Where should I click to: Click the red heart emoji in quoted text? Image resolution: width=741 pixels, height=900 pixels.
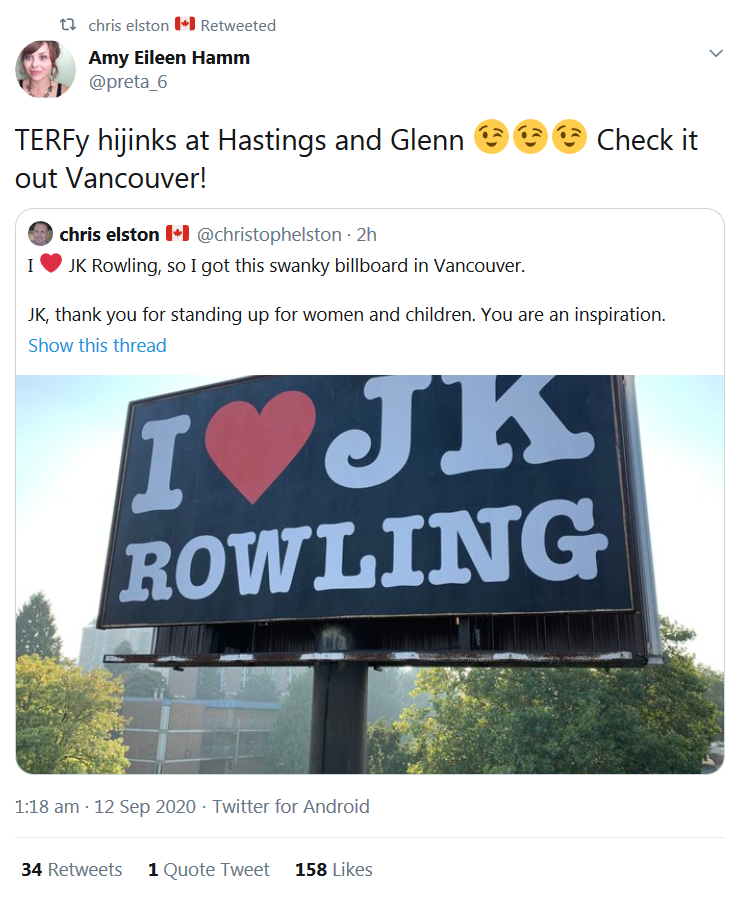[51, 263]
